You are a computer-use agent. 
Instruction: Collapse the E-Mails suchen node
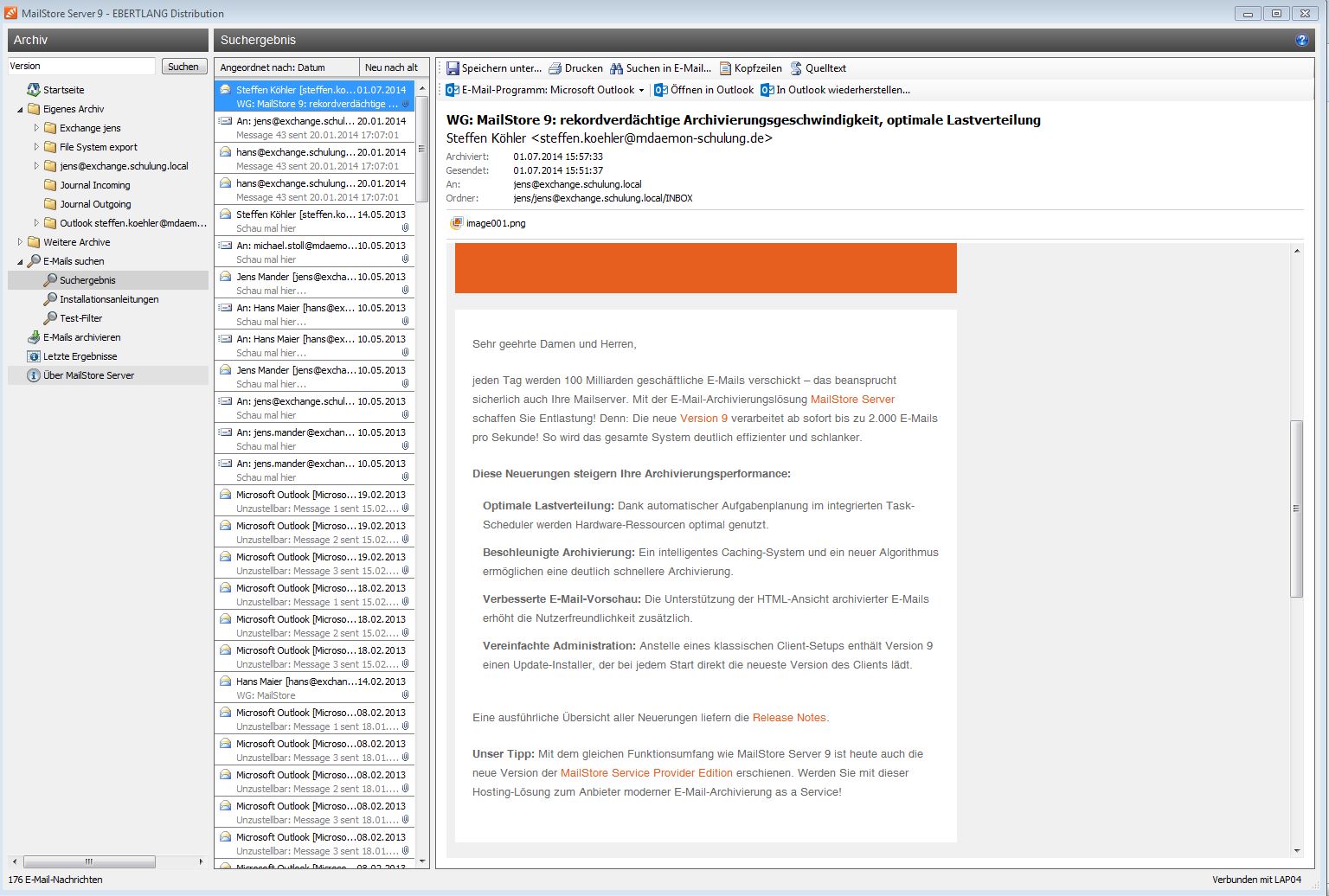coord(21,262)
